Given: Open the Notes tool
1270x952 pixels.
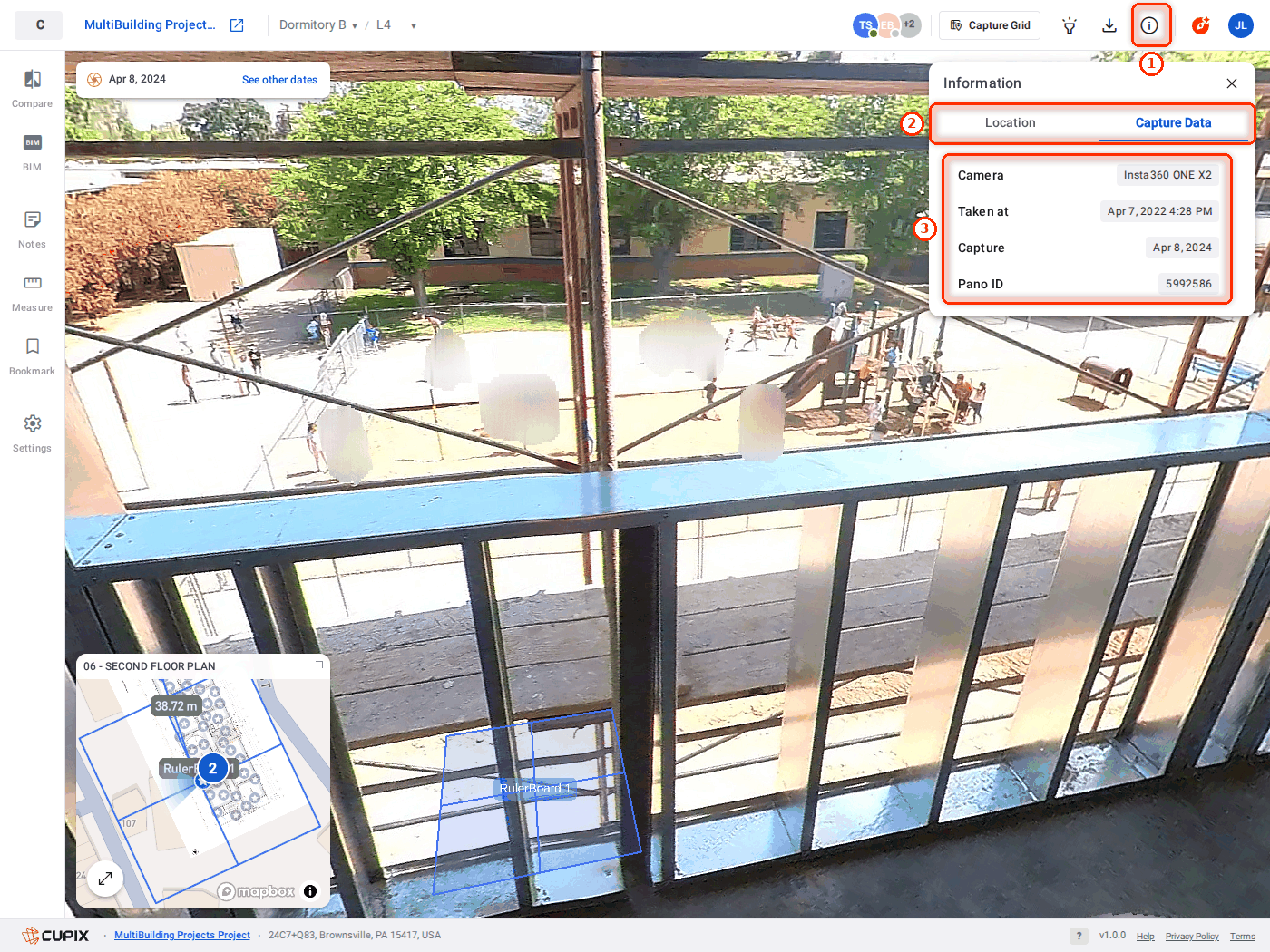Looking at the screenshot, I should [x=32, y=229].
